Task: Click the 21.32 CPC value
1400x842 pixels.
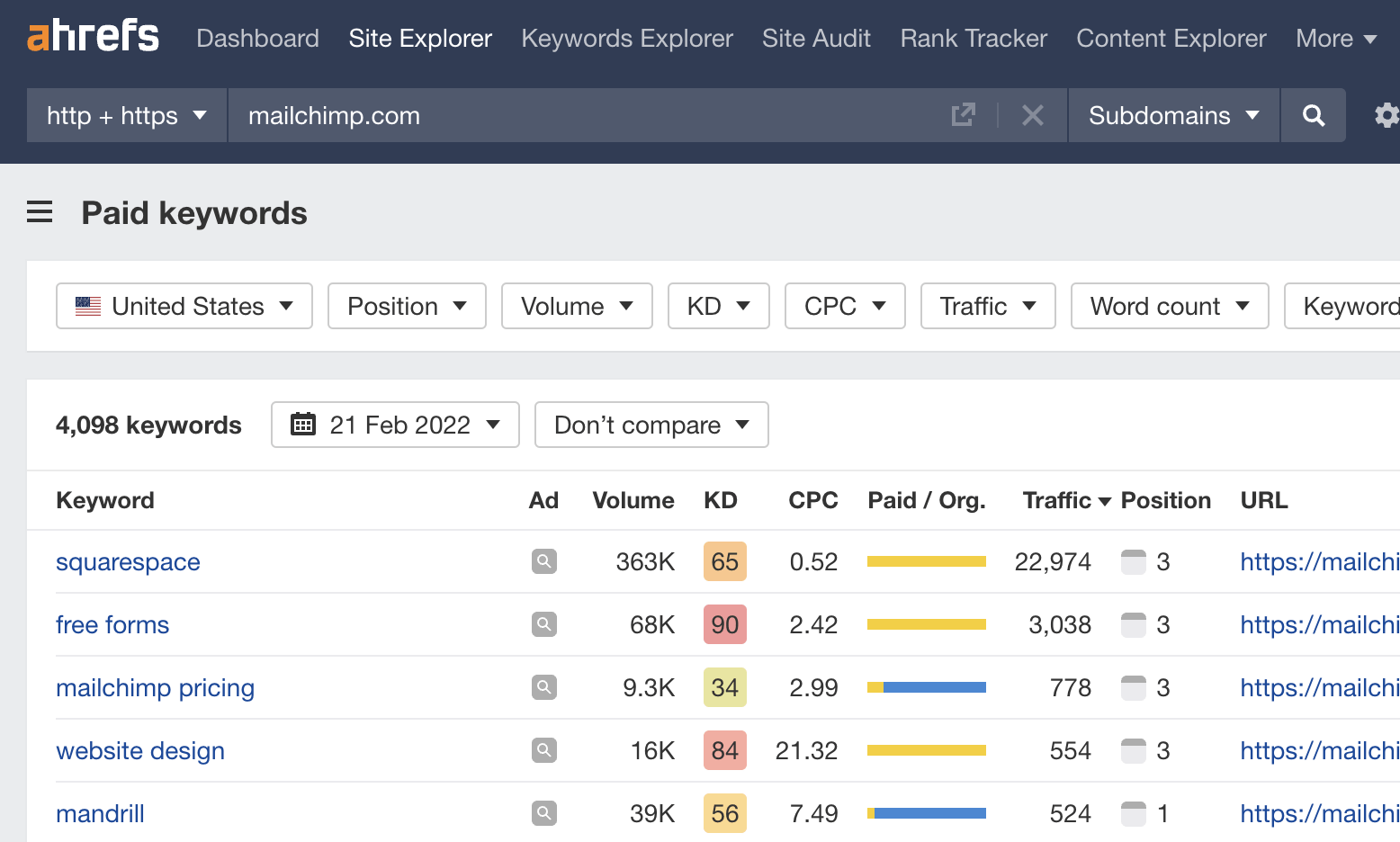Action: [806, 751]
